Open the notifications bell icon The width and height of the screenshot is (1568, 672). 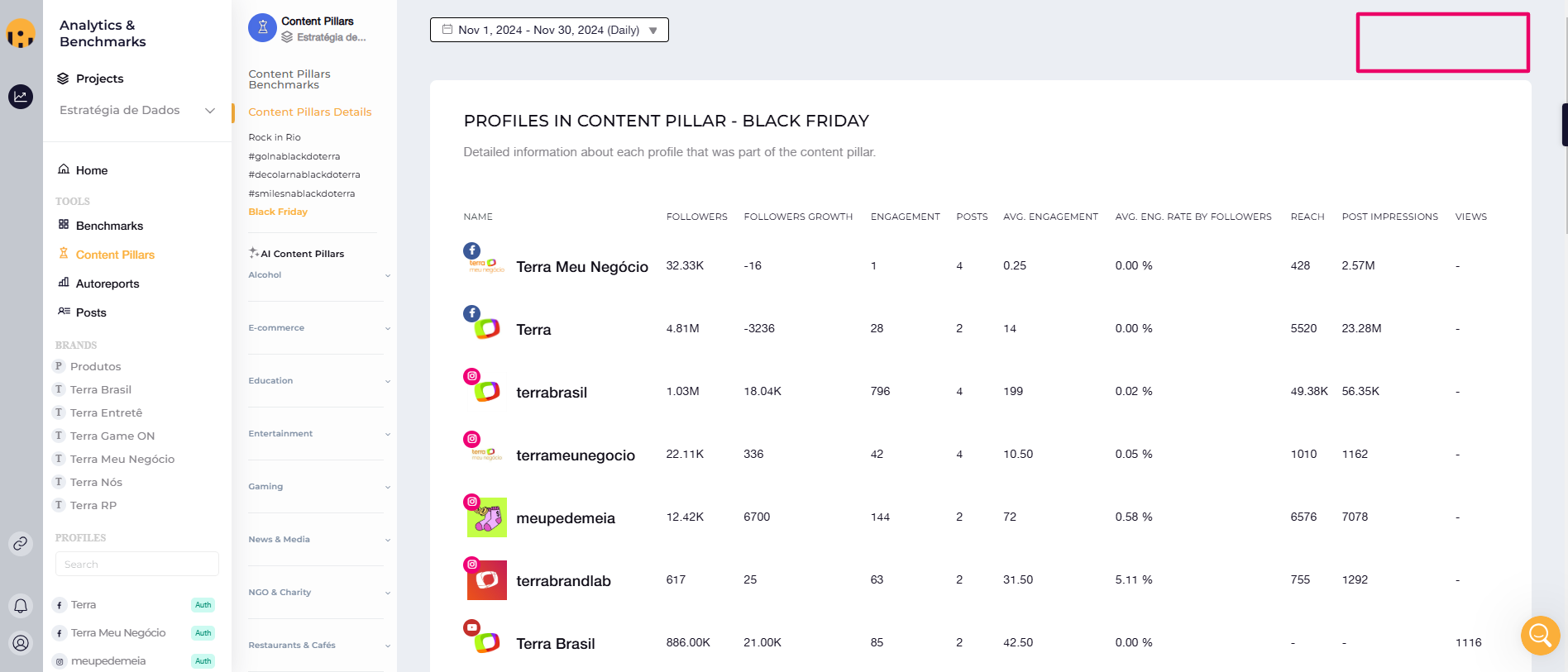click(x=21, y=606)
